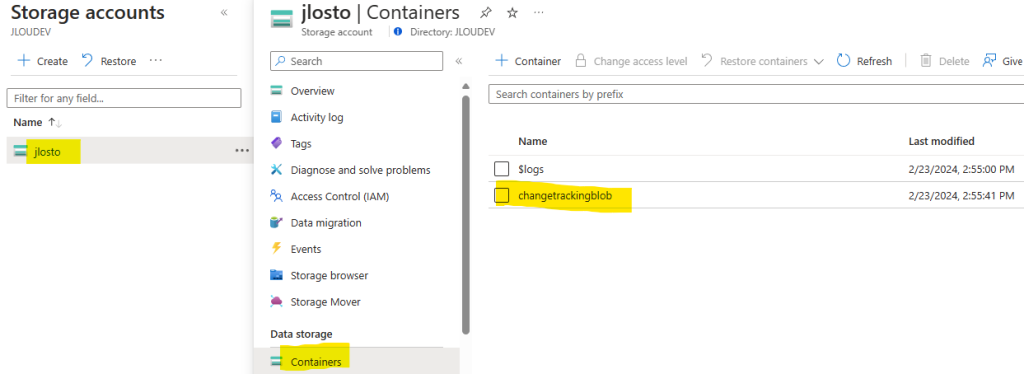Collapse the jlosto resource menu
The width and height of the screenshot is (1024, 374).
[458, 61]
